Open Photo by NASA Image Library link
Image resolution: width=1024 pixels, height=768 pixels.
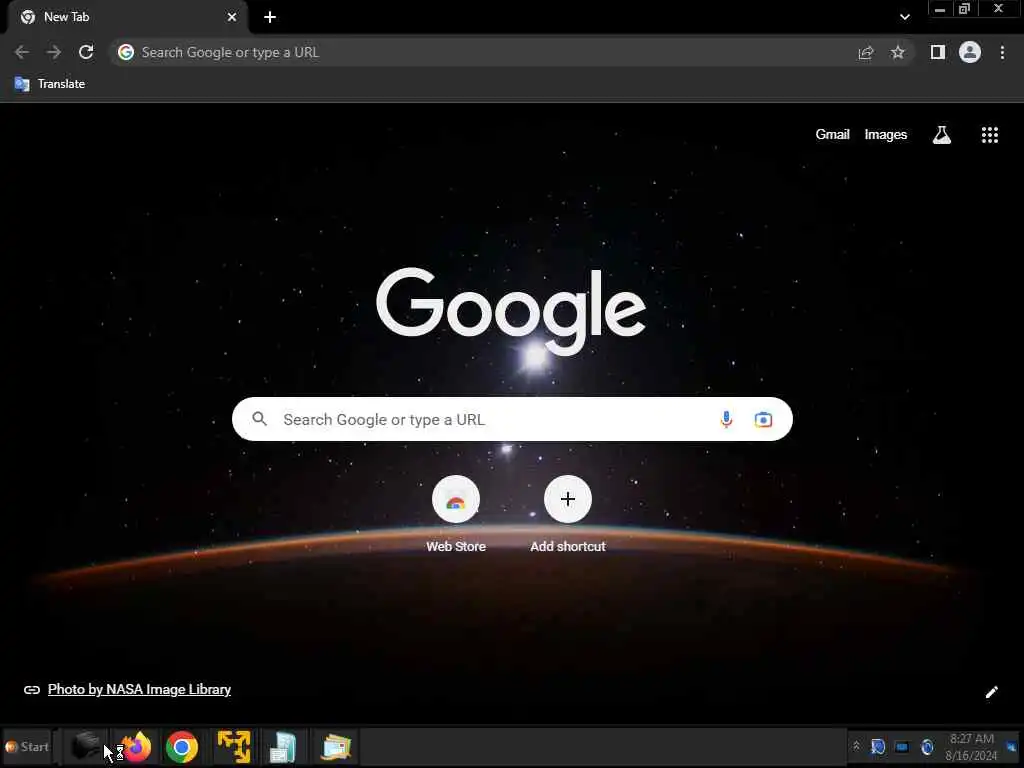(139, 690)
